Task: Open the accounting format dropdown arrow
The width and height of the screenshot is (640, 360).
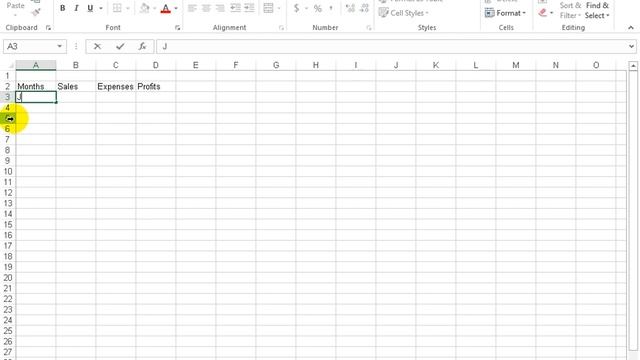Action: pyautogui.click(x=306, y=8)
